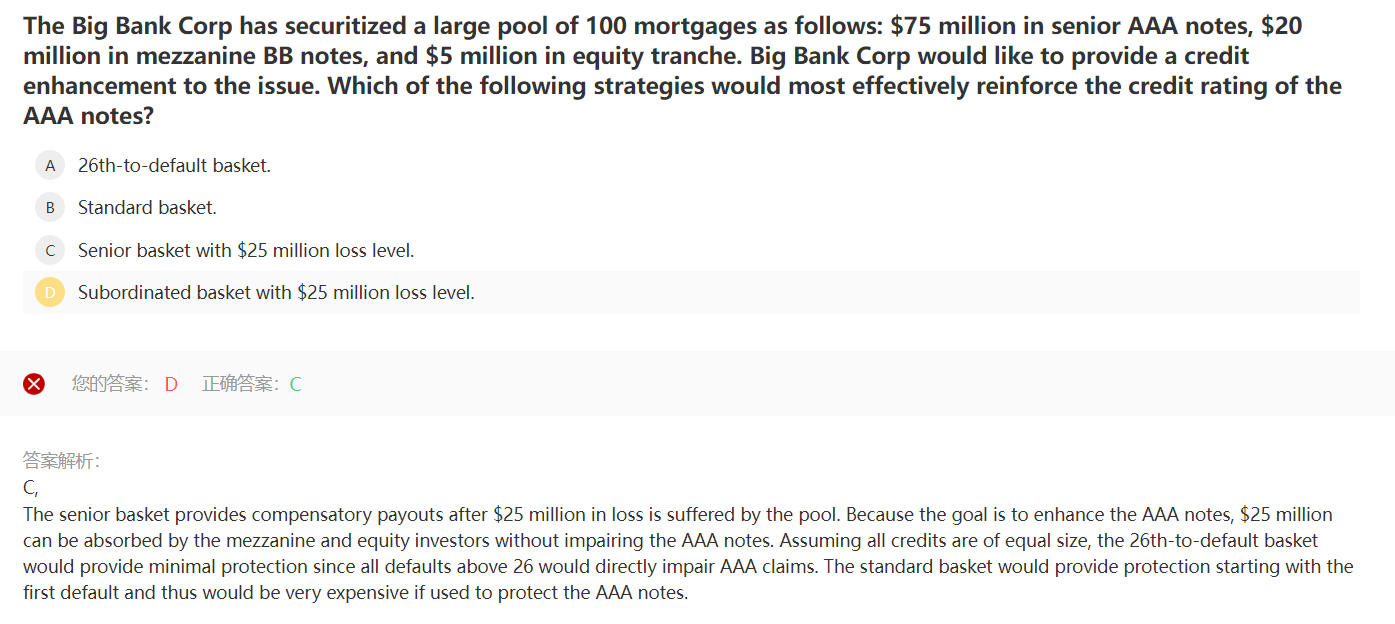Select the option C circle

[50, 250]
